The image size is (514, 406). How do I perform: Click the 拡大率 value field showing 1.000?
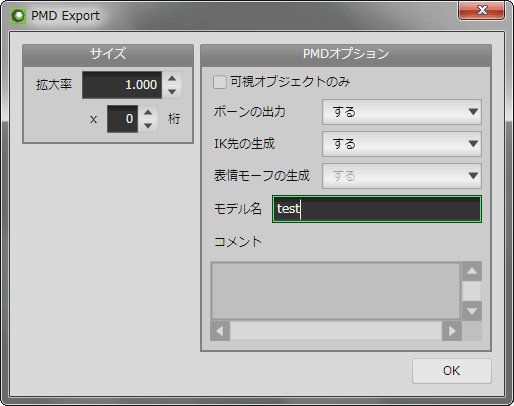pos(122,85)
